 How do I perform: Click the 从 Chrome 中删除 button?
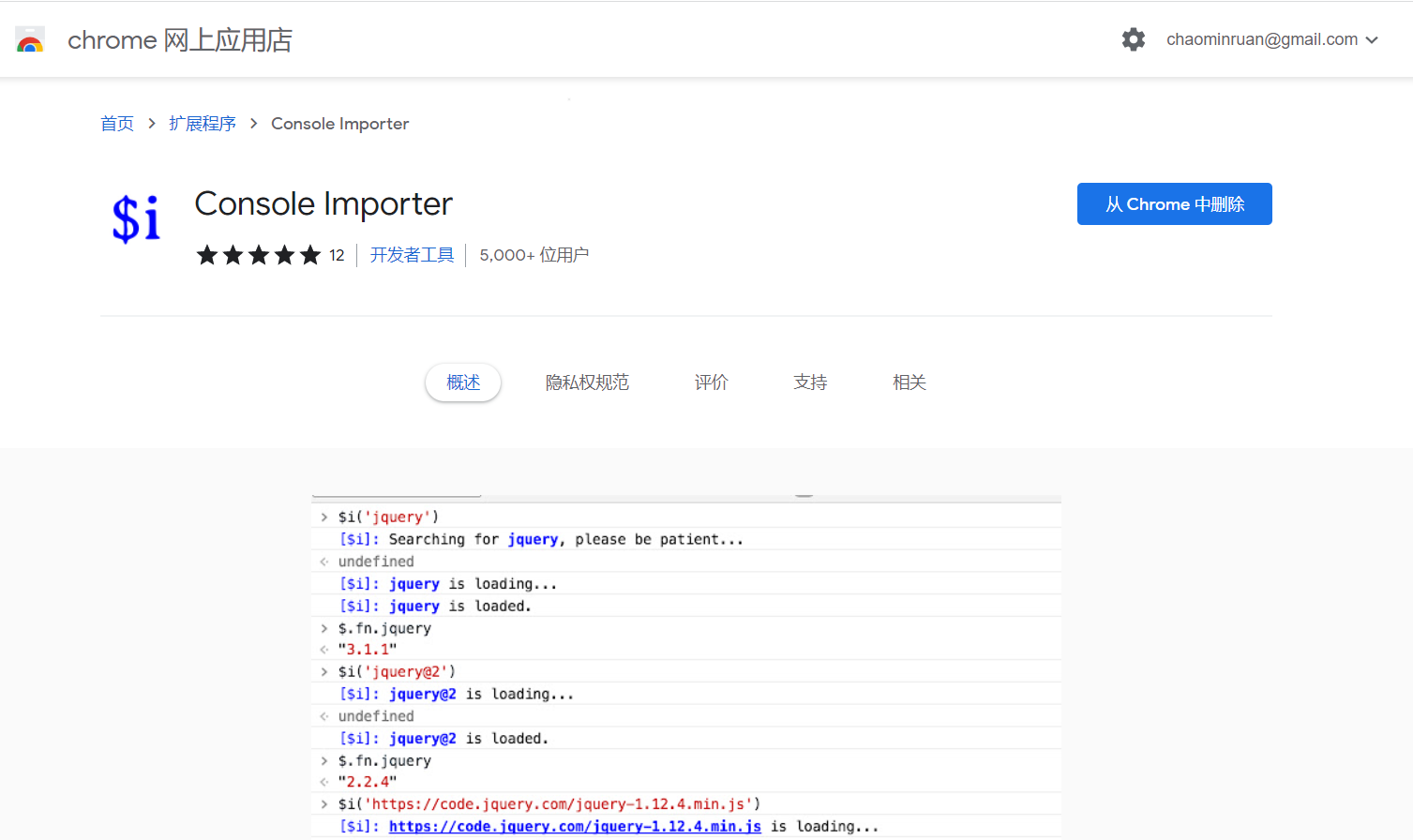[1174, 203]
